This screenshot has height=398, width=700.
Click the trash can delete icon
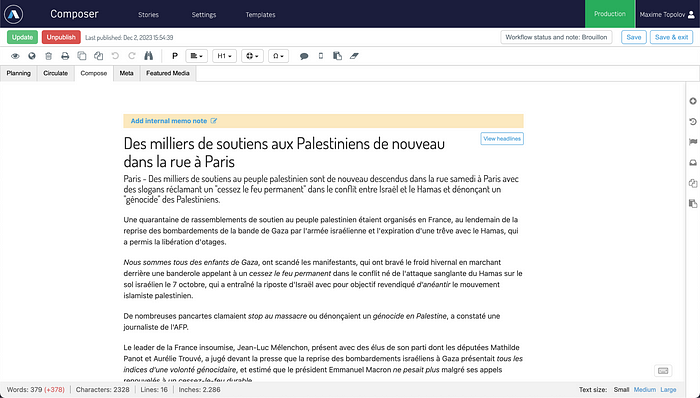(48, 56)
